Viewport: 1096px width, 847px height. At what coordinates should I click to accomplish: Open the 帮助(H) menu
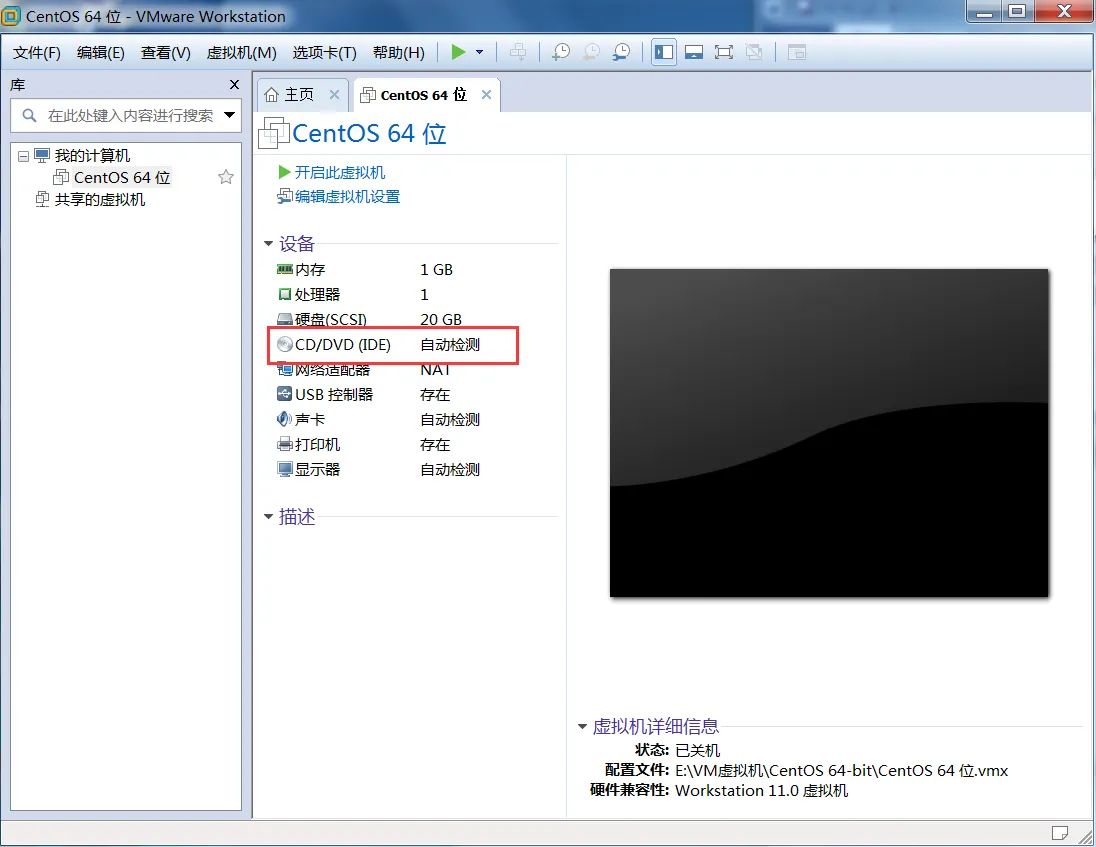pos(398,53)
